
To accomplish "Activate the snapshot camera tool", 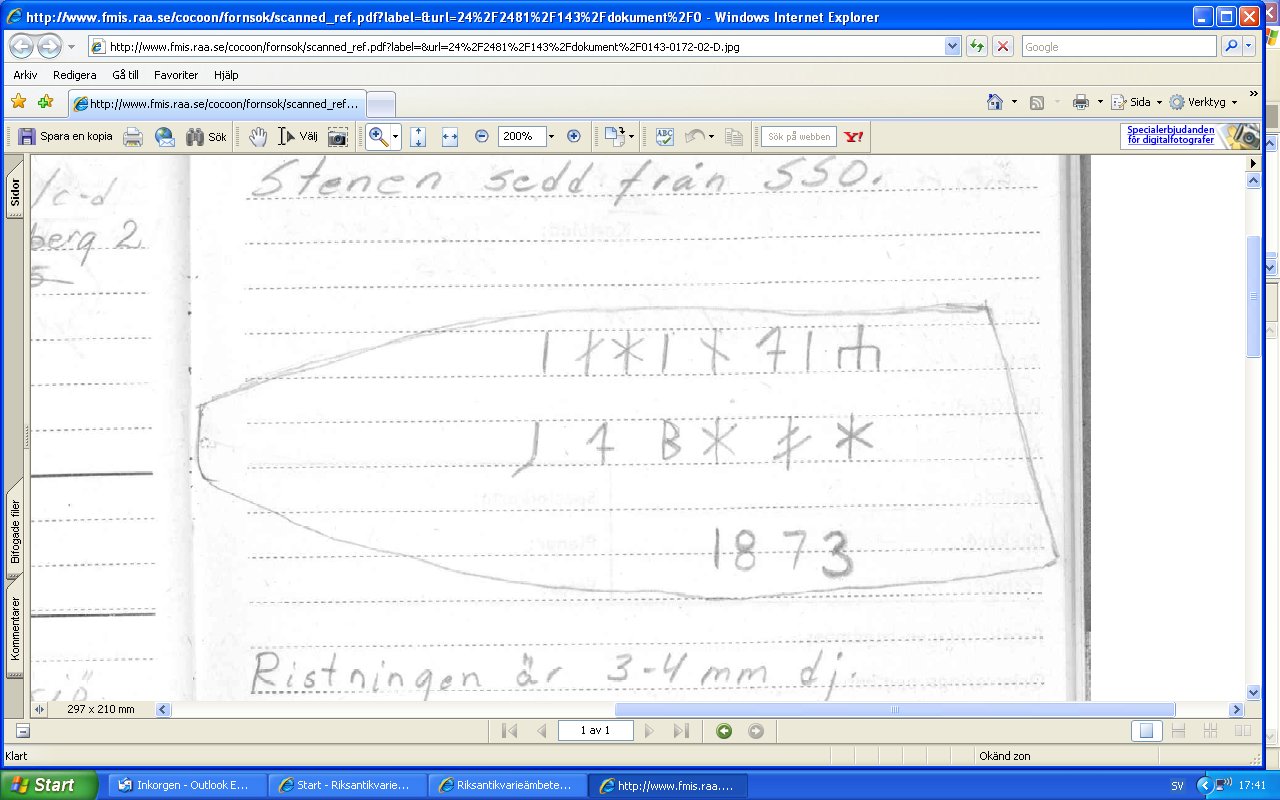I will click(x=338, y=137).
